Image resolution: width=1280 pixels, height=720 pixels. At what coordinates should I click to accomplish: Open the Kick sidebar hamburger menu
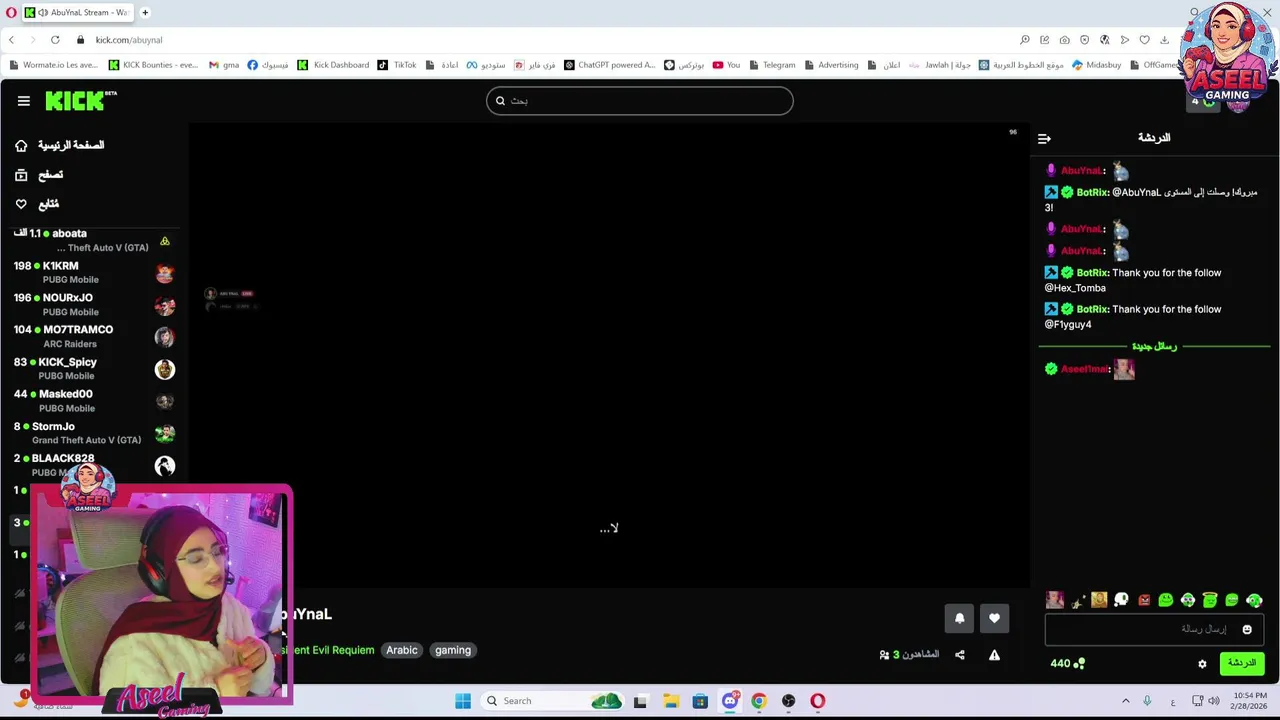[23, 101]
